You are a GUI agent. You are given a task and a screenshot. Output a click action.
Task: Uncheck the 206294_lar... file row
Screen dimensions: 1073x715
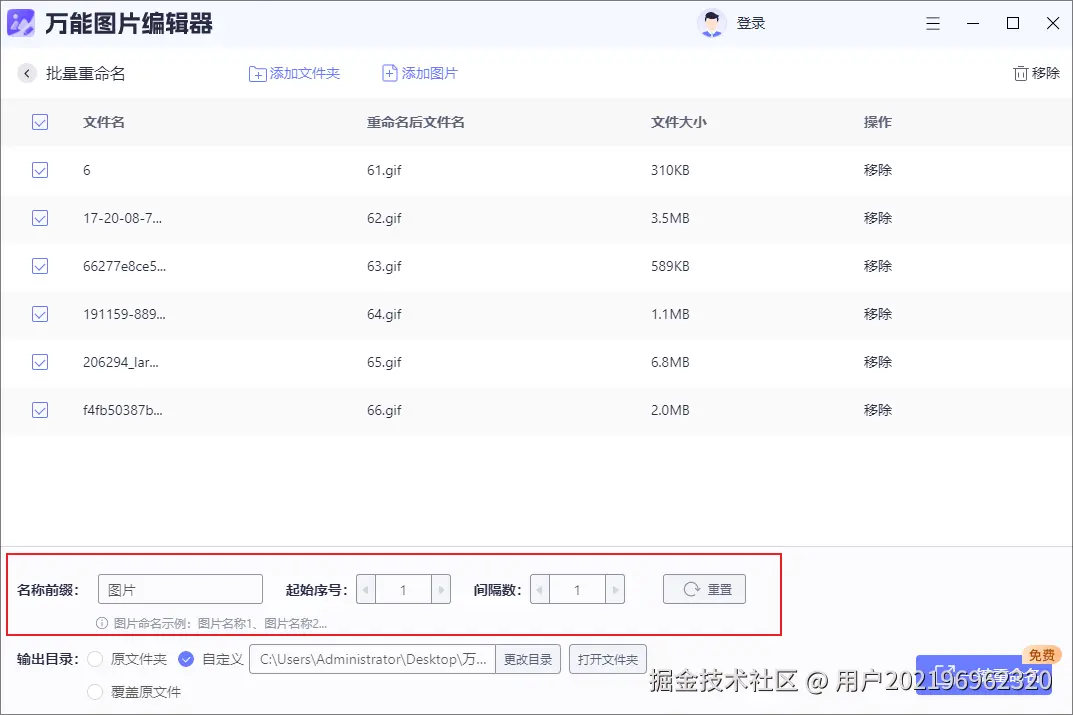point(40,362)
